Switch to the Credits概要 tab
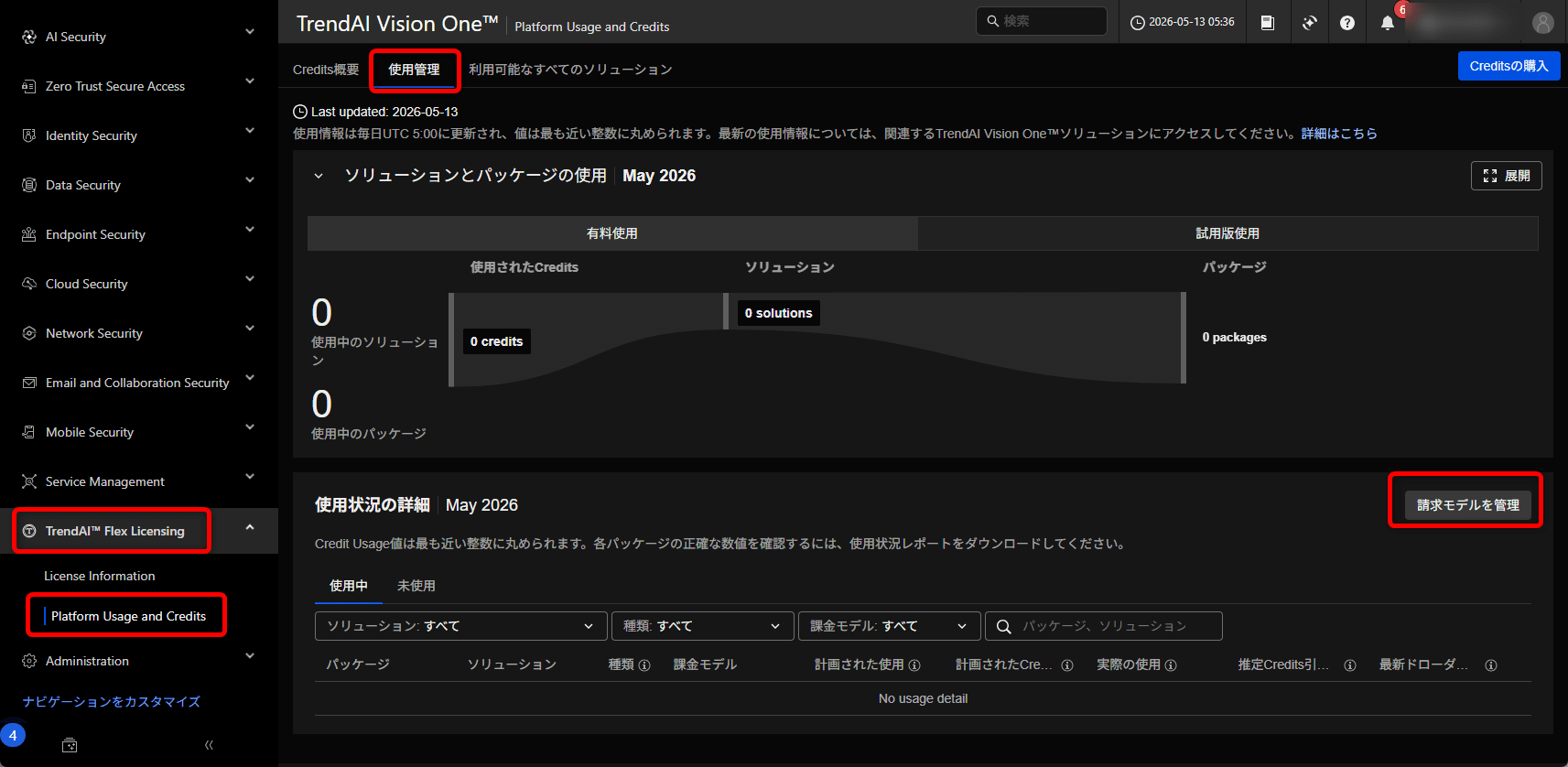1568x767 pixels. point(326,70)
